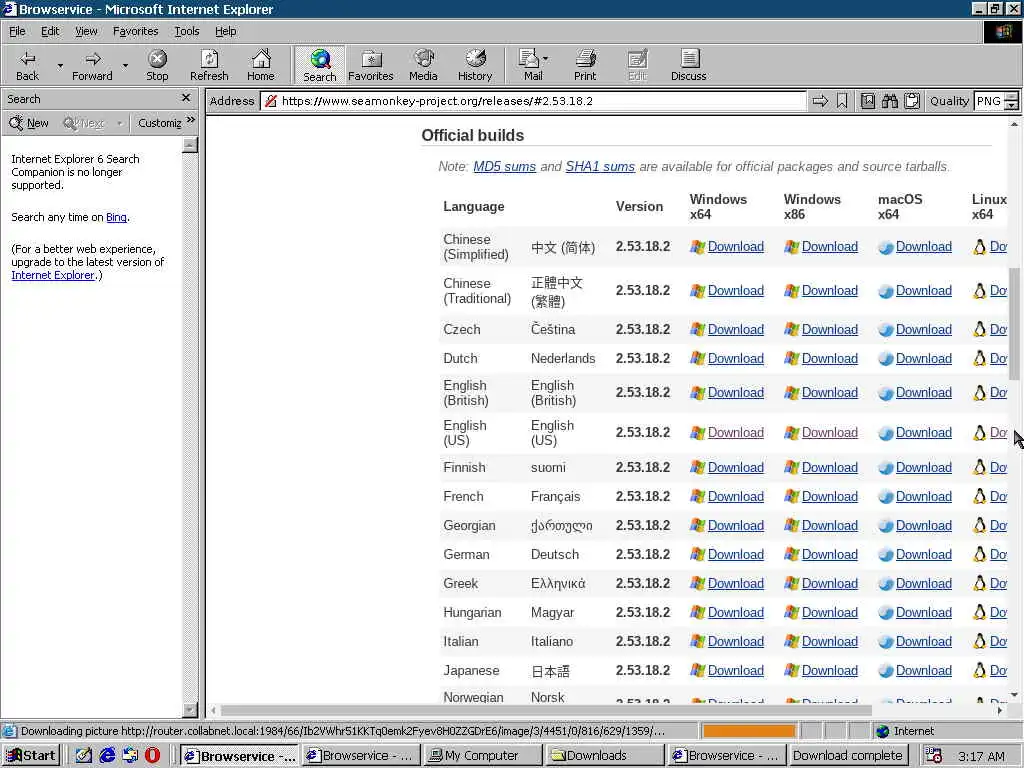The width and height of the screenshot is (1024, 768).
Task: Toggle the Search companion toolbar button
Action: tap(319, 65)
